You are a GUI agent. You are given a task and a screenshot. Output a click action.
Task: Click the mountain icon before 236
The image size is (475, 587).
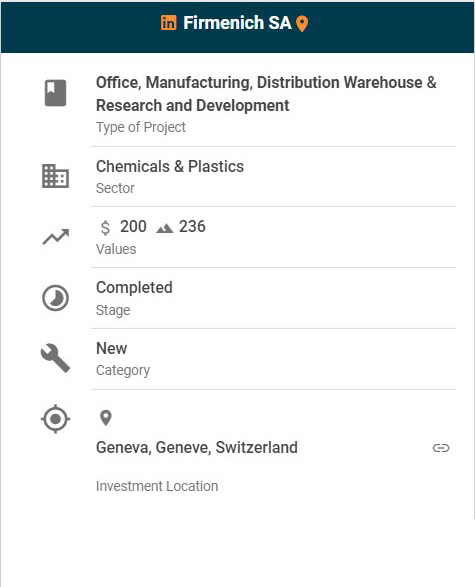164,228
